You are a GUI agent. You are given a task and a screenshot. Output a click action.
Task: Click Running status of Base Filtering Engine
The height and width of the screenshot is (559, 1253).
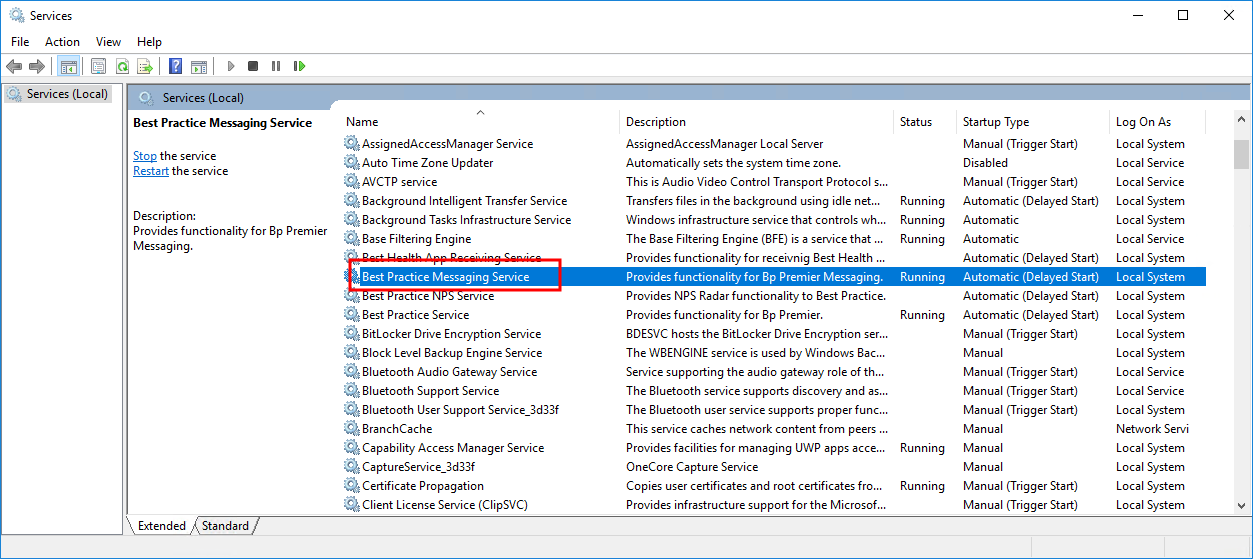pyautogui.click(x=922, y=239)
